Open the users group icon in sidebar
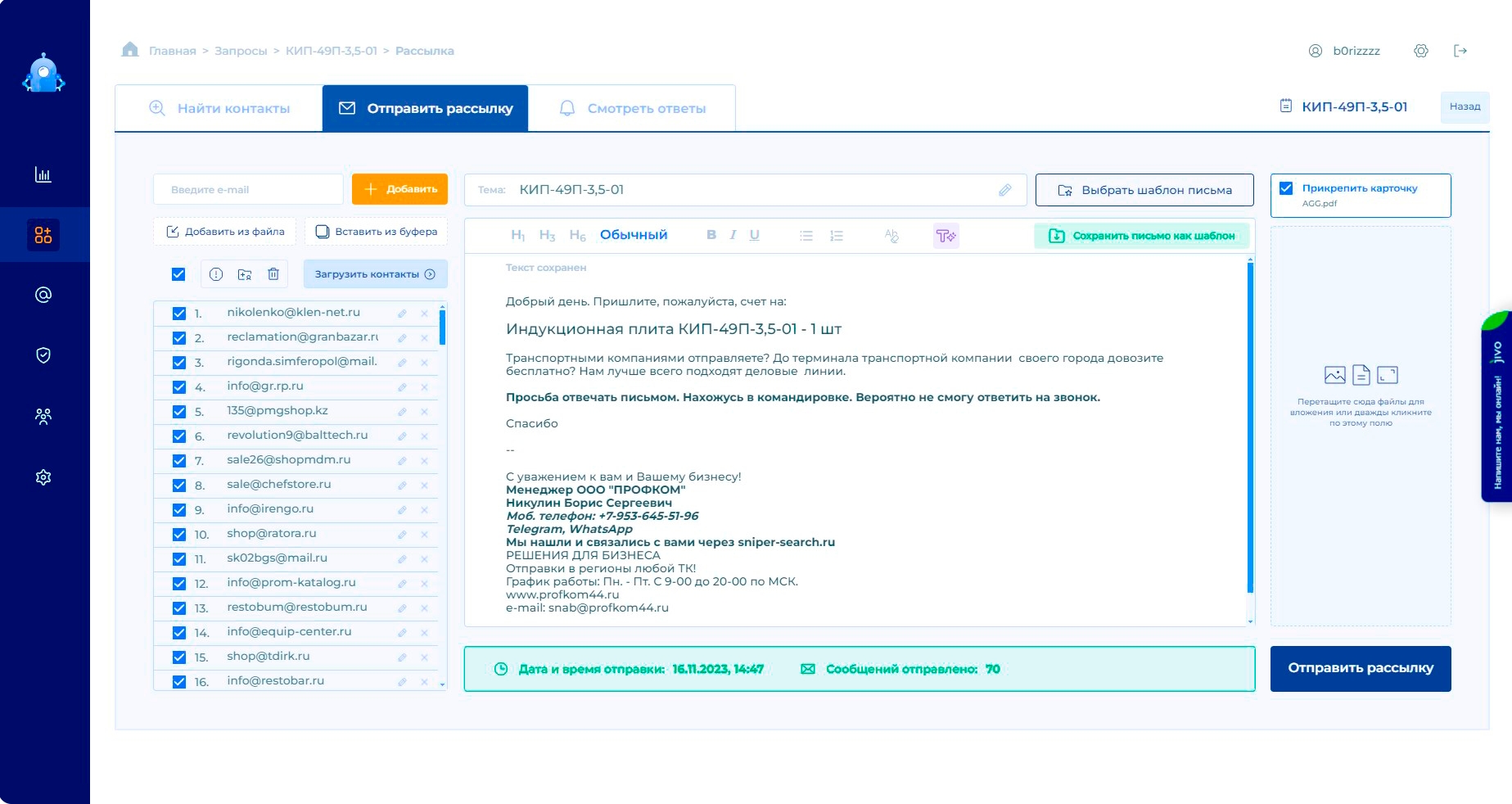This screenshot has height=804, width=1512. point(43,416)
